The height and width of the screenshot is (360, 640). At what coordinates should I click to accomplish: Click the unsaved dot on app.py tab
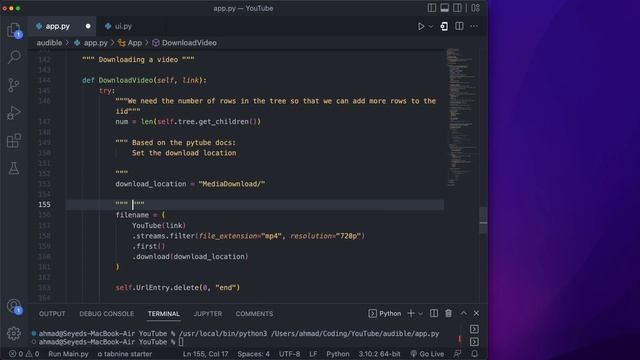pos(88,26)
